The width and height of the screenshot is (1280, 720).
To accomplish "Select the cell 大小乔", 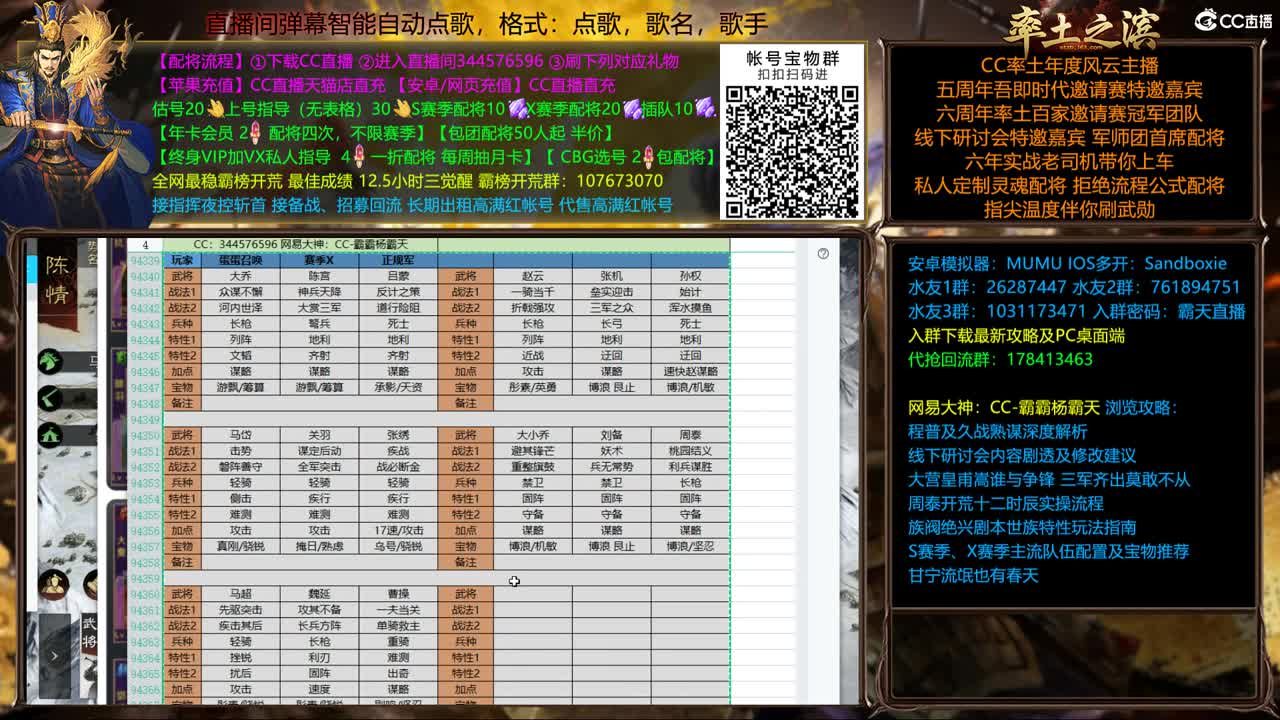I will 533,435.
